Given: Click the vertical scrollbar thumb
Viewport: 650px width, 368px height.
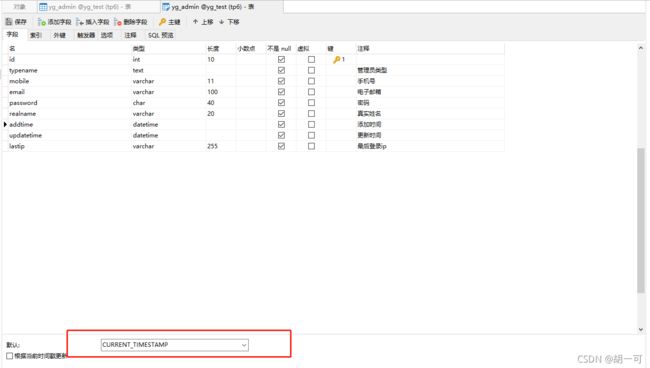Looking at the screenshot, I should click(x=641, y=220).
